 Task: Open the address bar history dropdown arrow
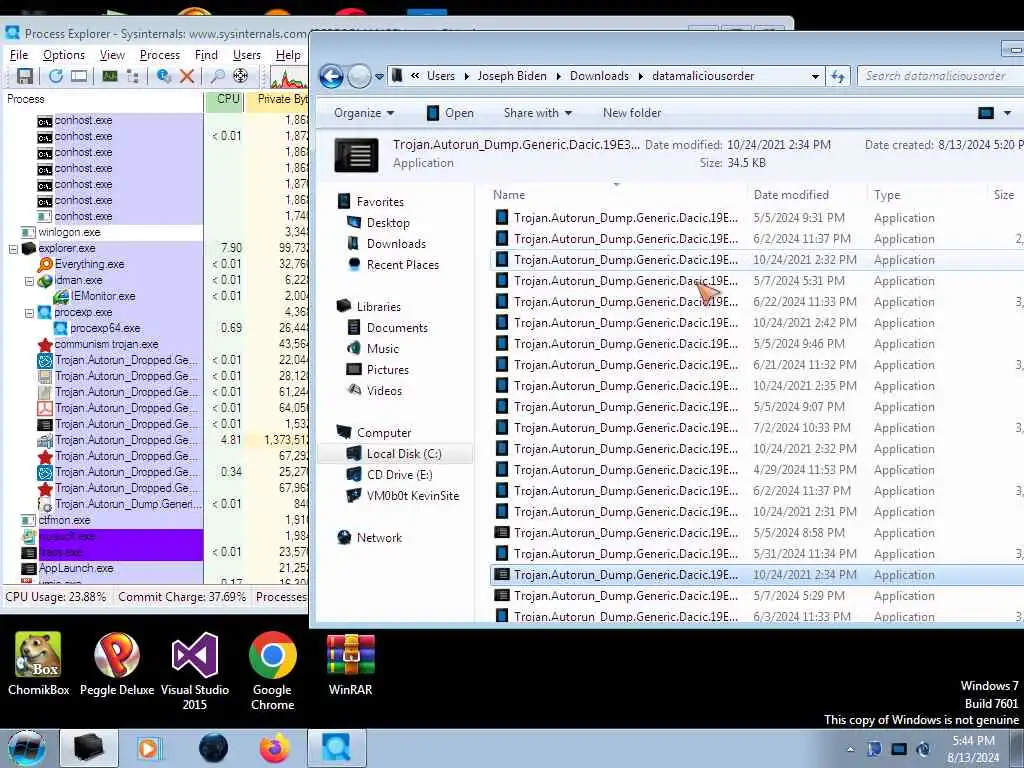coord(815,76)
